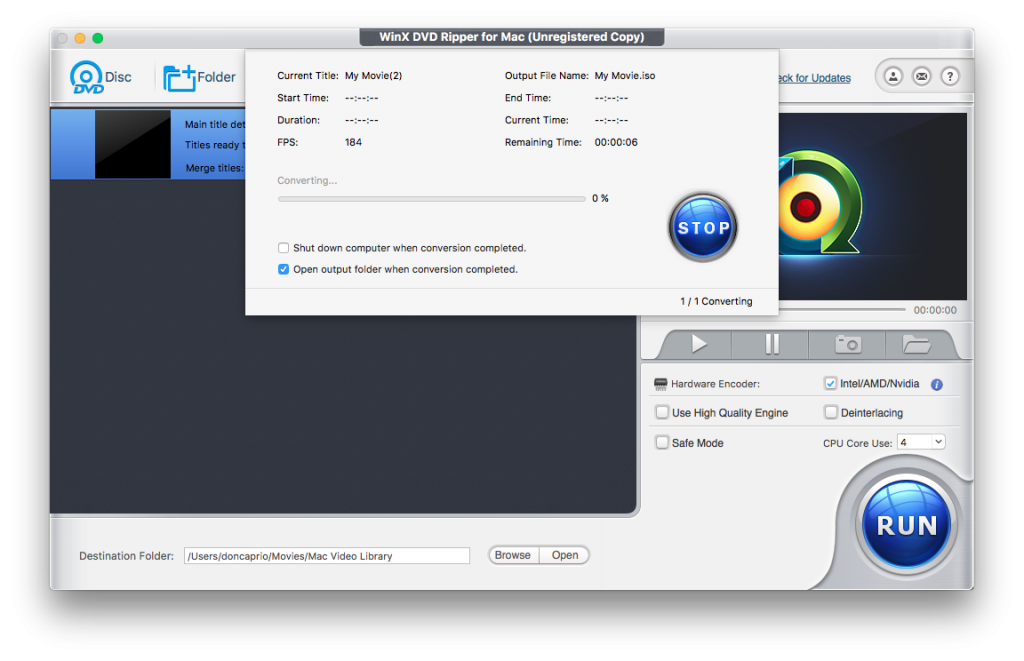
Task: Select the black DVD title thumbnail
Action: point(133,144)
